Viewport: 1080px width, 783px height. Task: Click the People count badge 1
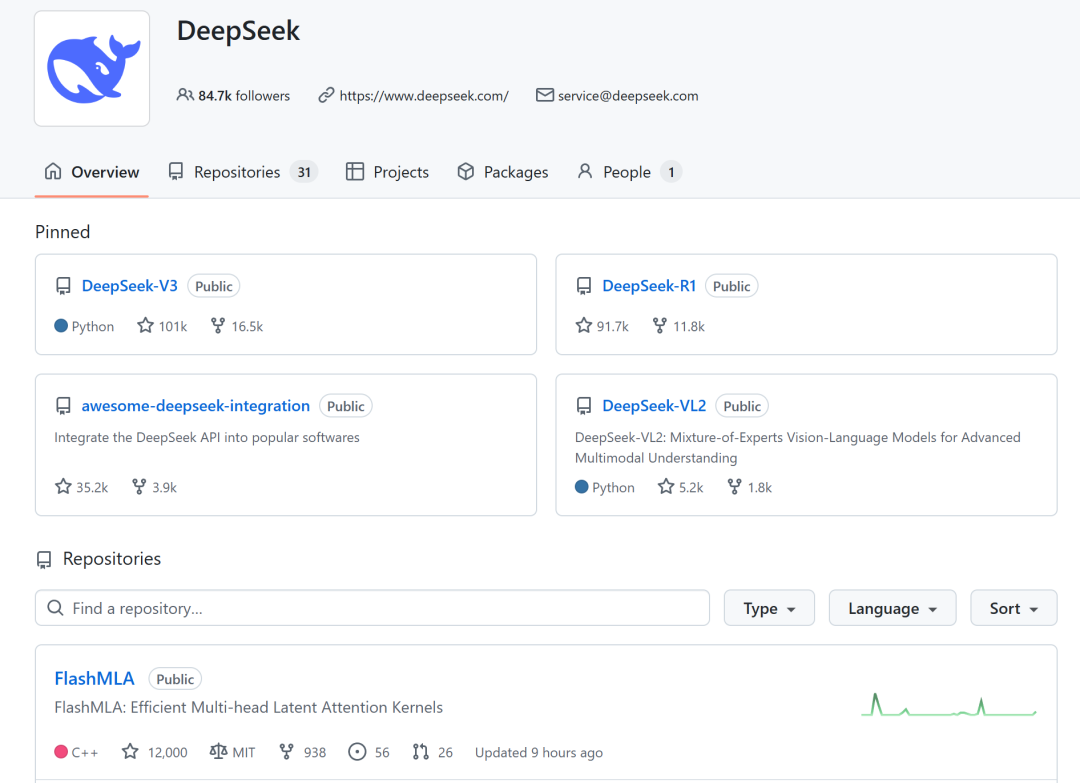click(671, 171)
